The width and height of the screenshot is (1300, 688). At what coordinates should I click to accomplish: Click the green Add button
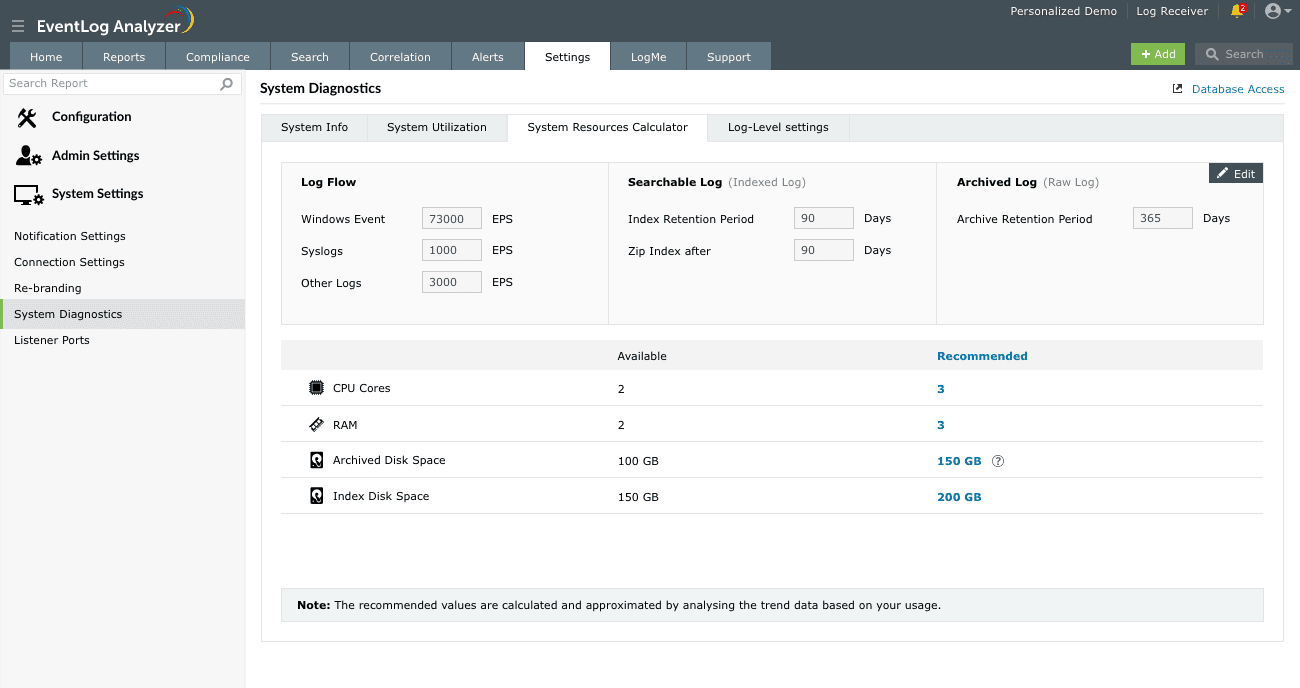[1157, 54]
